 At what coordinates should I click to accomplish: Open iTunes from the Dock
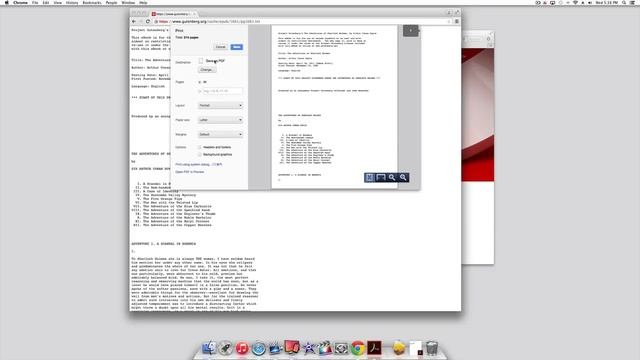coord(242,348)
